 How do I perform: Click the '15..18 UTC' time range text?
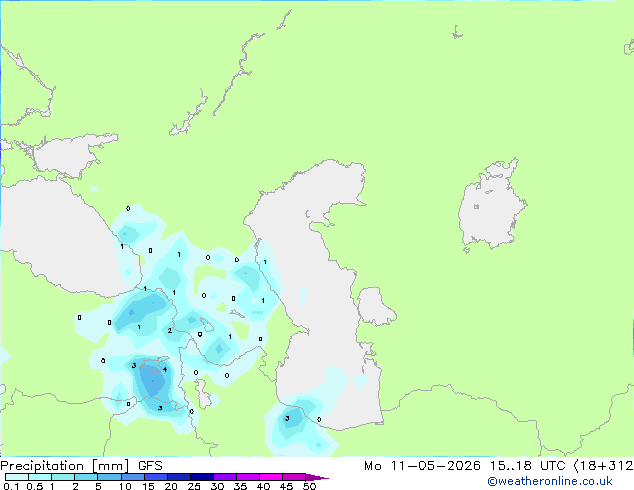527,466
